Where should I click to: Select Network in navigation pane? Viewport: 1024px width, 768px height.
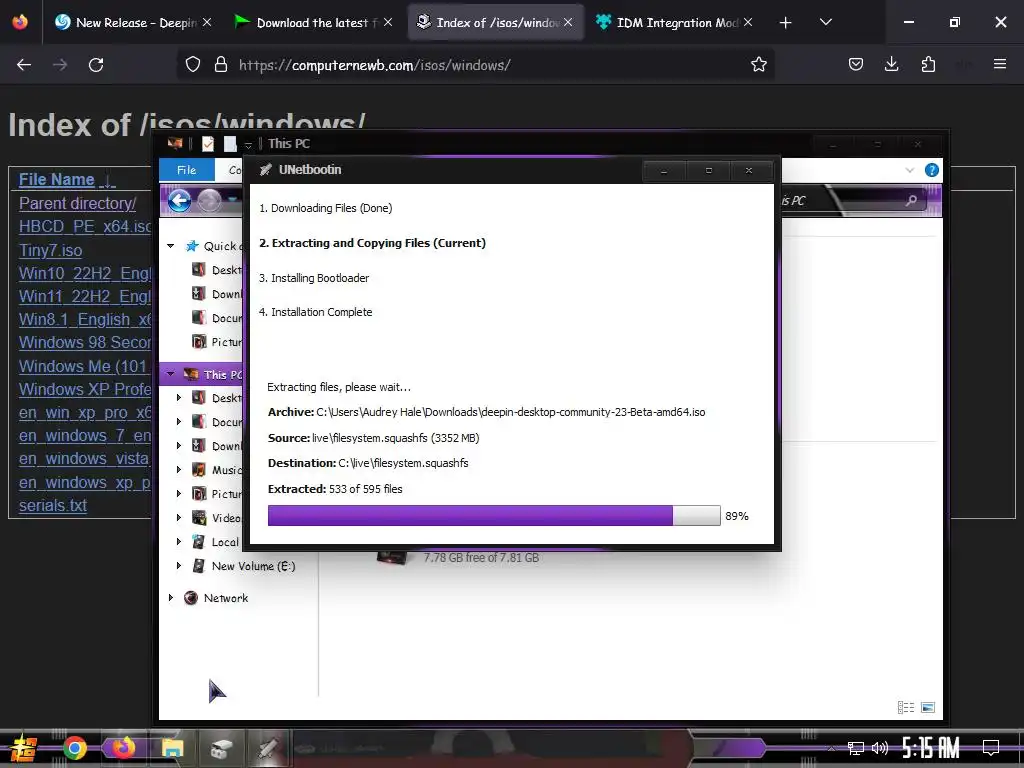tap(216, 598)
